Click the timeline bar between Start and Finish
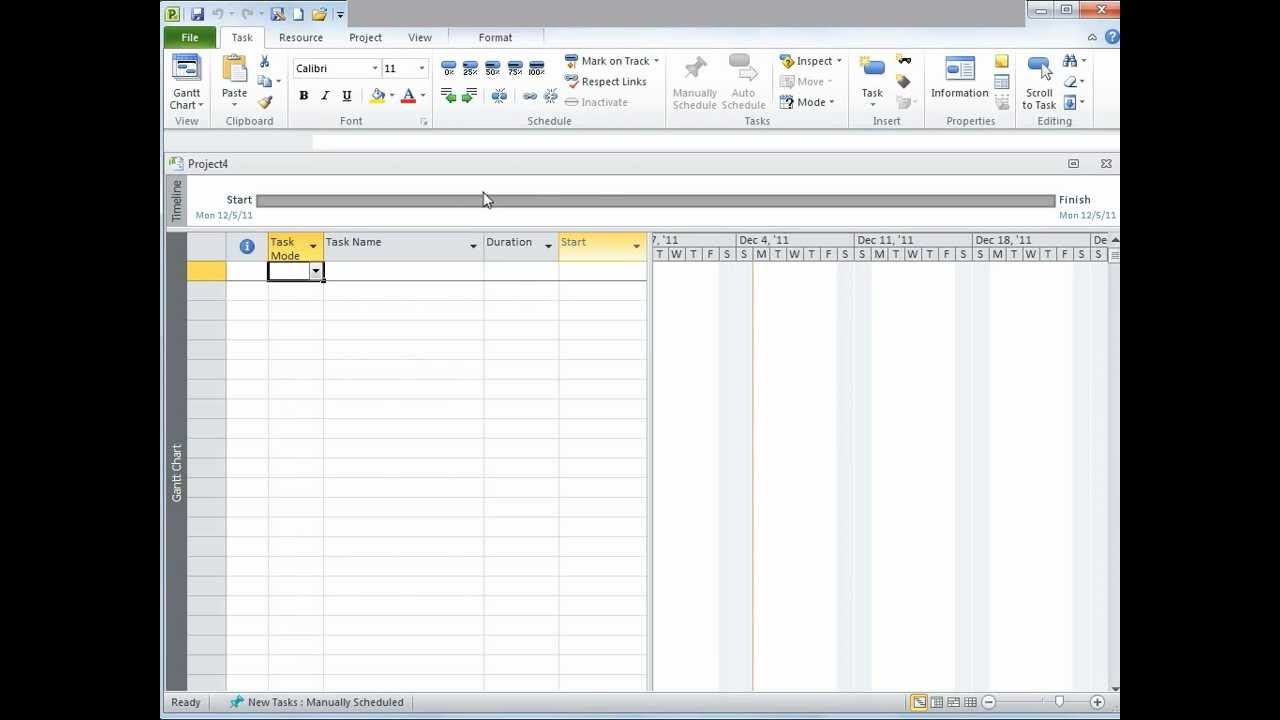1280x720 pixels. [x=655, y=200]
